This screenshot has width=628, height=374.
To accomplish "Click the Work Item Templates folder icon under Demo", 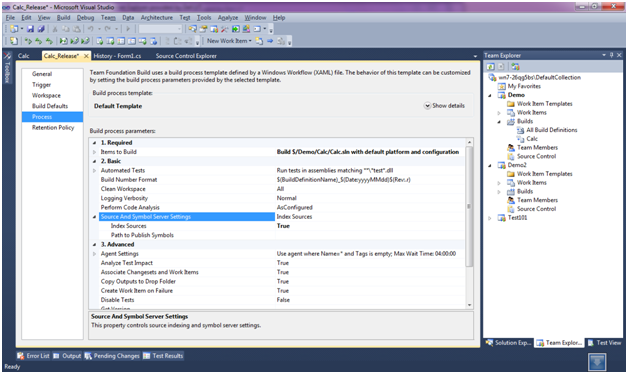I will coord(511,104).
